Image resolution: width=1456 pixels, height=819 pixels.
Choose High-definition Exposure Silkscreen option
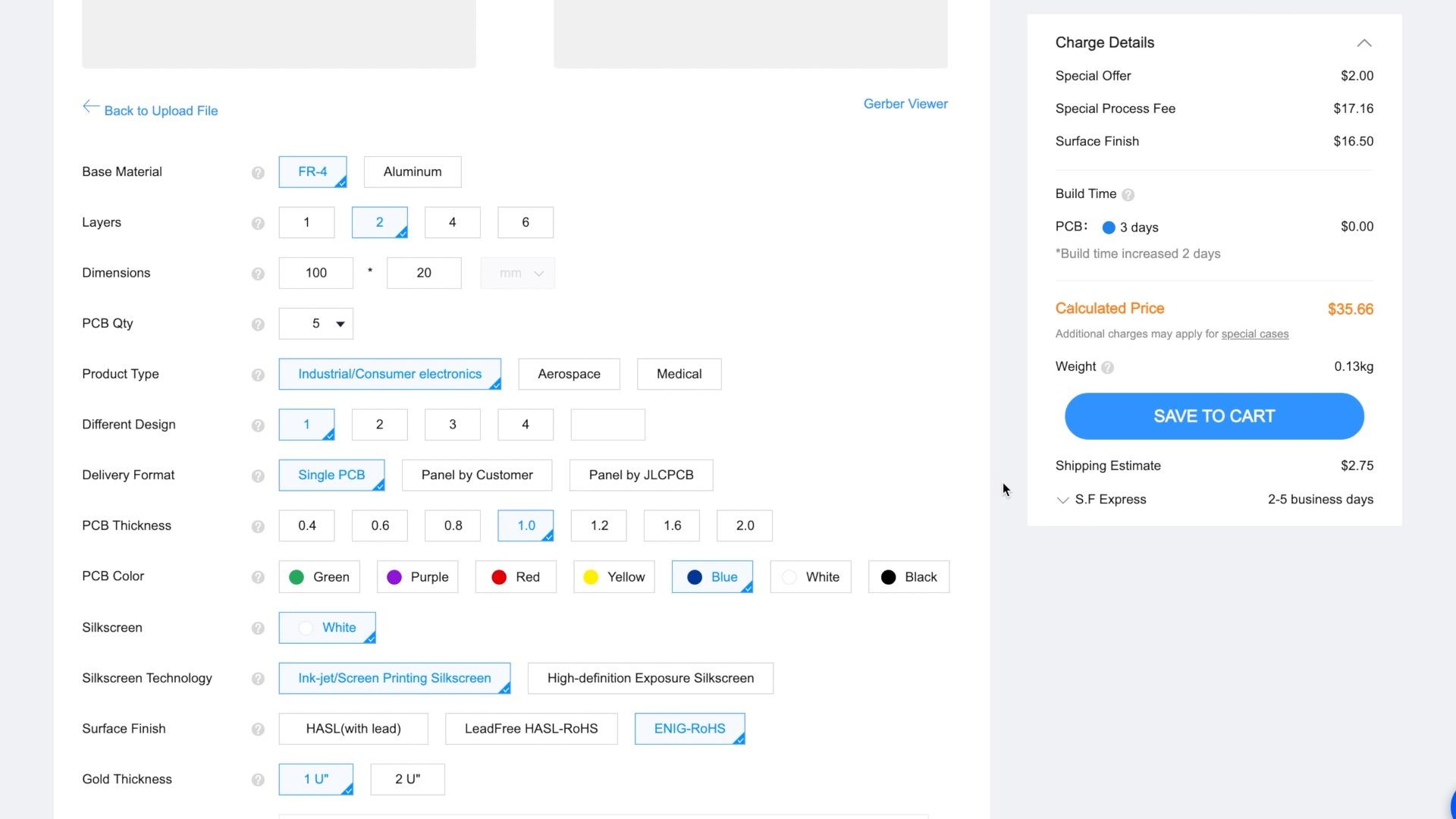coord(650,679)
